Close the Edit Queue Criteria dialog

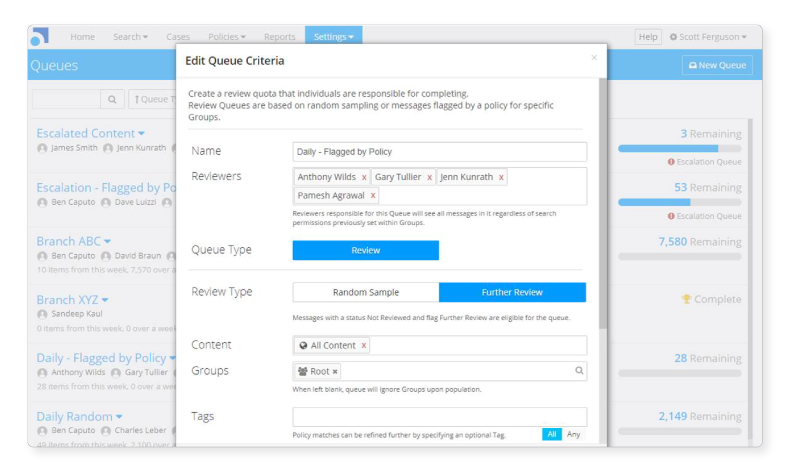point(594,58)
